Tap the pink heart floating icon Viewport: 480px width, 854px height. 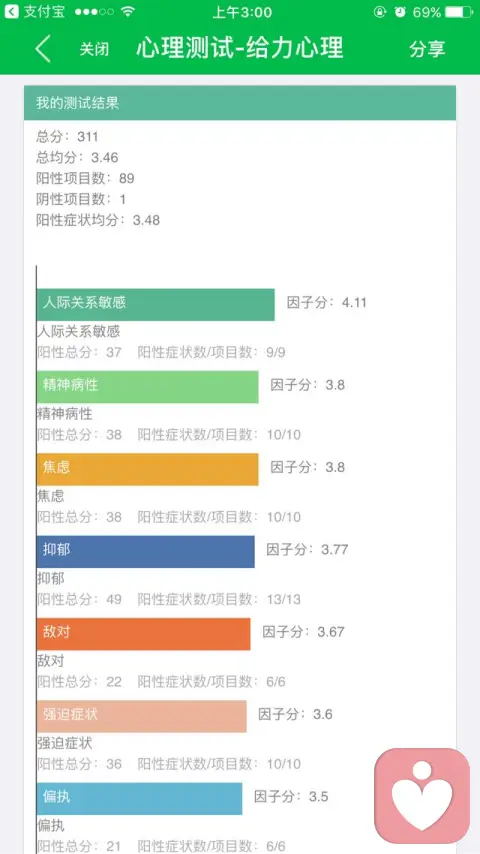coord(422,796)
